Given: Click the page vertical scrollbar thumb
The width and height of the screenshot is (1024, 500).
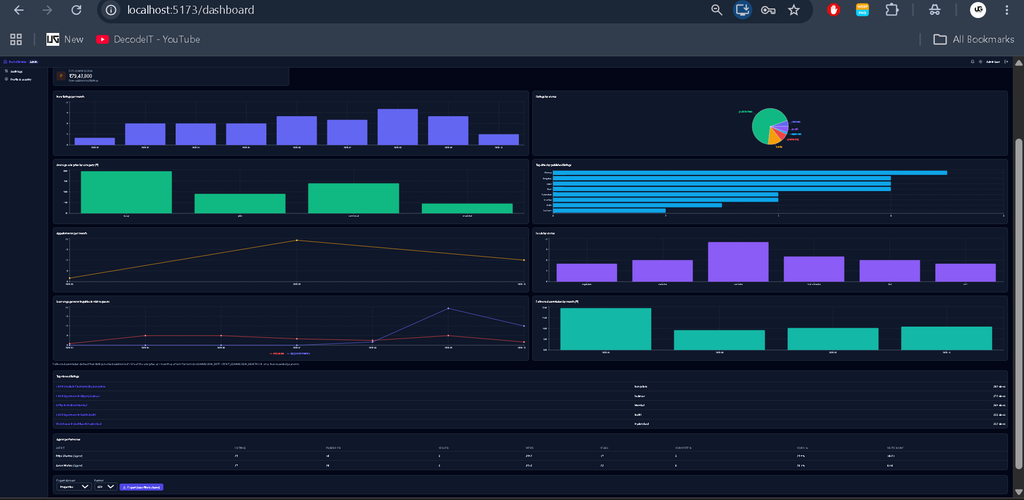Looking at the screenshot, I should click(x=1018, y=304).
